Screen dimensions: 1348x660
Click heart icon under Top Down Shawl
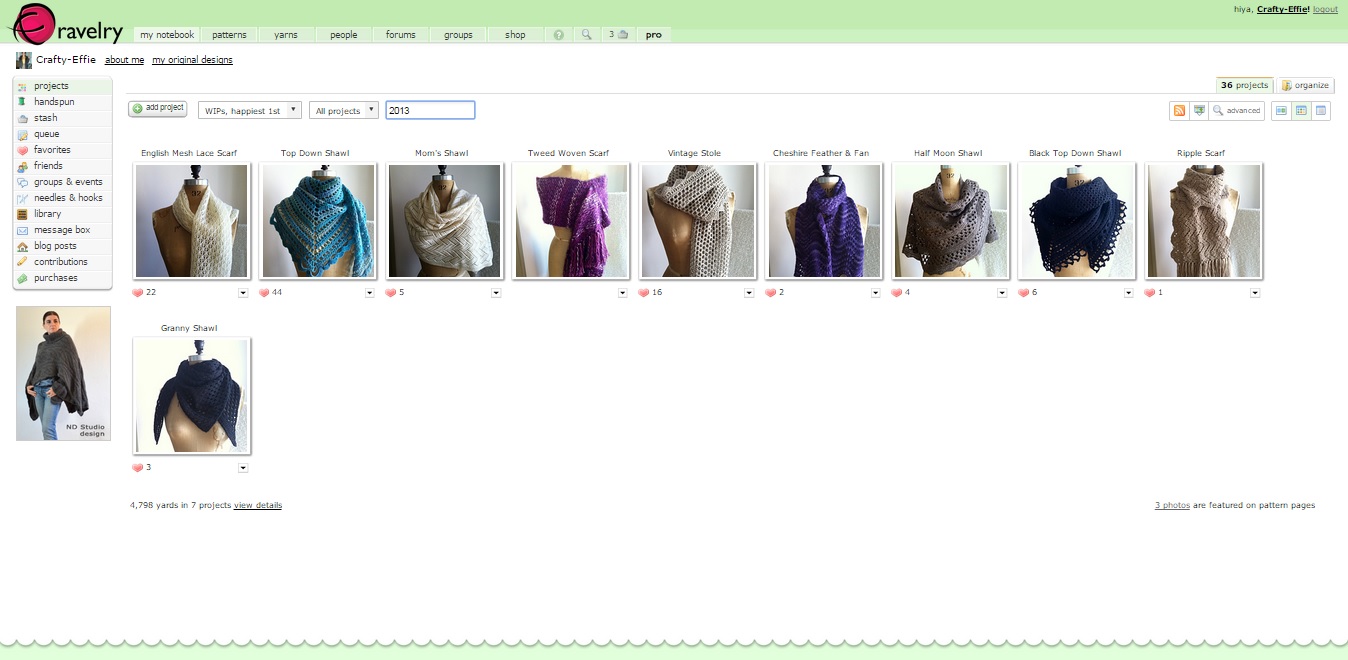click(265, 293)
